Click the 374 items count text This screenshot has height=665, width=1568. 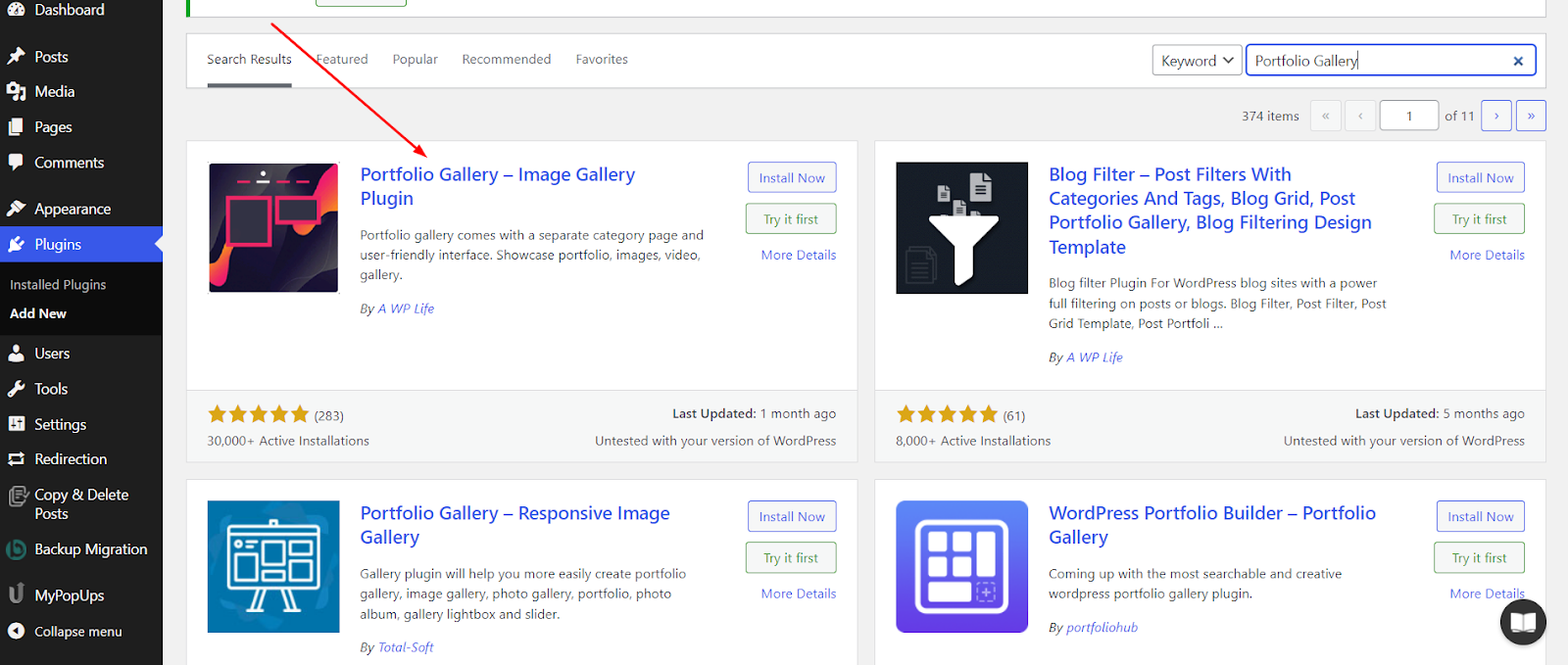click(x=1270, y=116)
